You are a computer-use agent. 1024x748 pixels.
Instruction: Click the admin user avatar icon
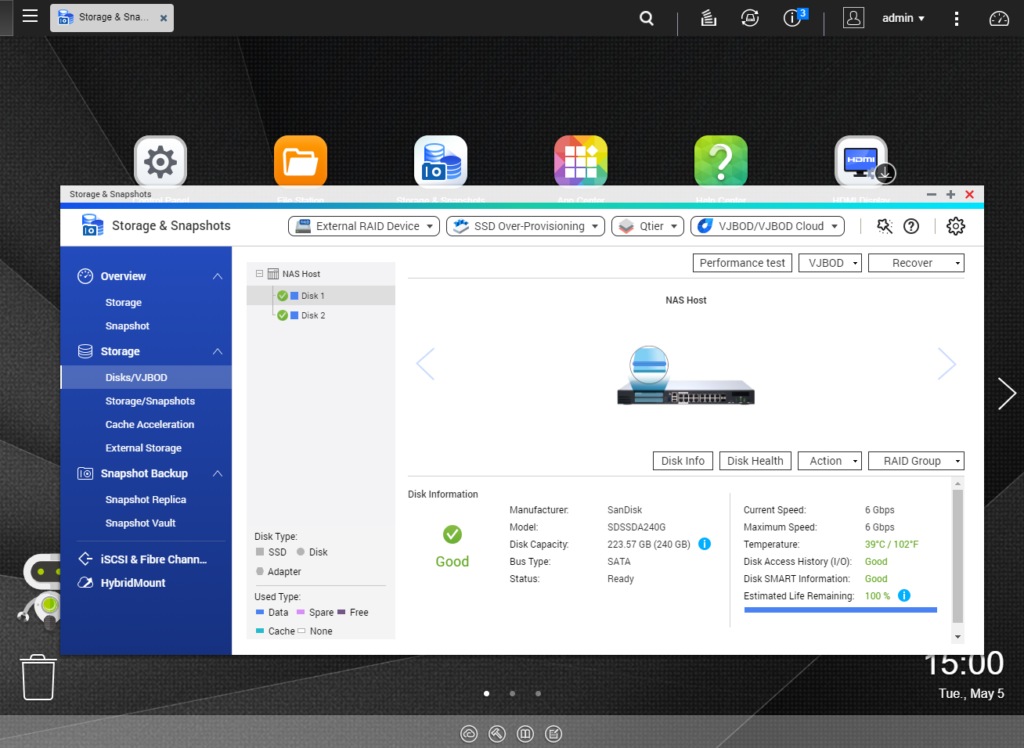coord(853,18)
